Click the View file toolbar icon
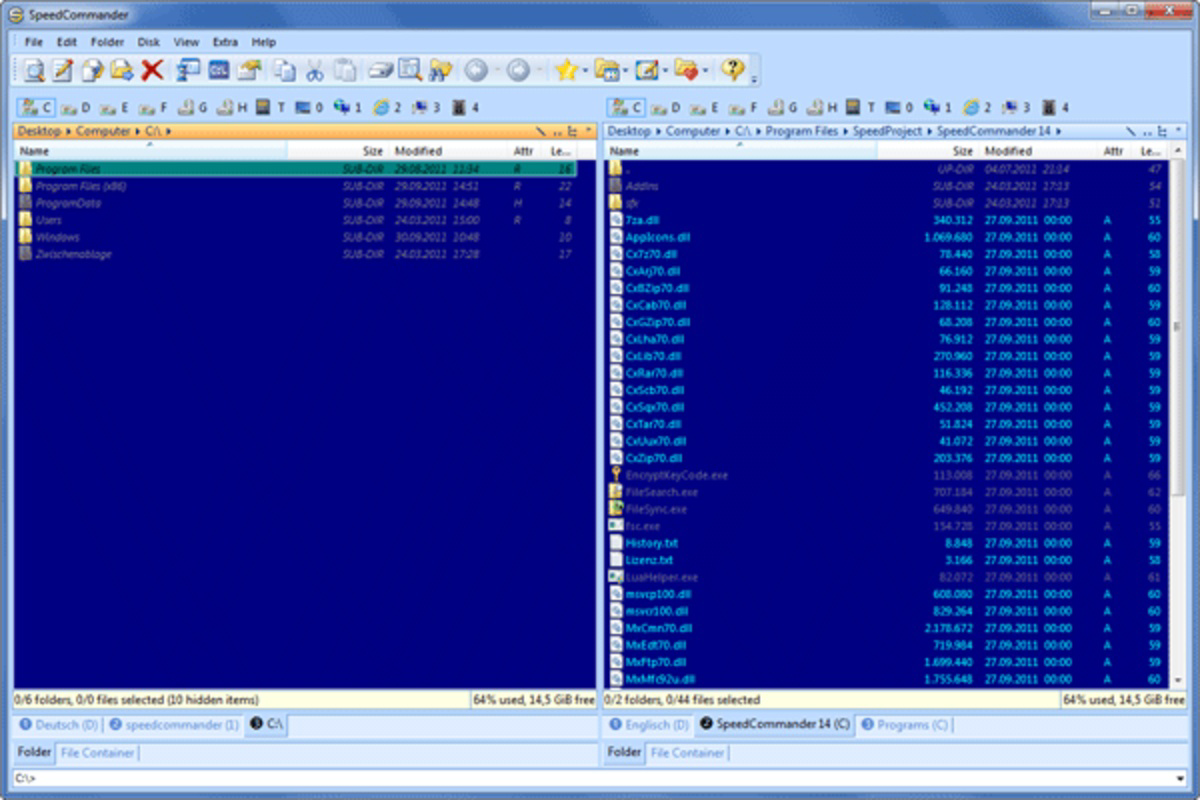 coord(34,70)
